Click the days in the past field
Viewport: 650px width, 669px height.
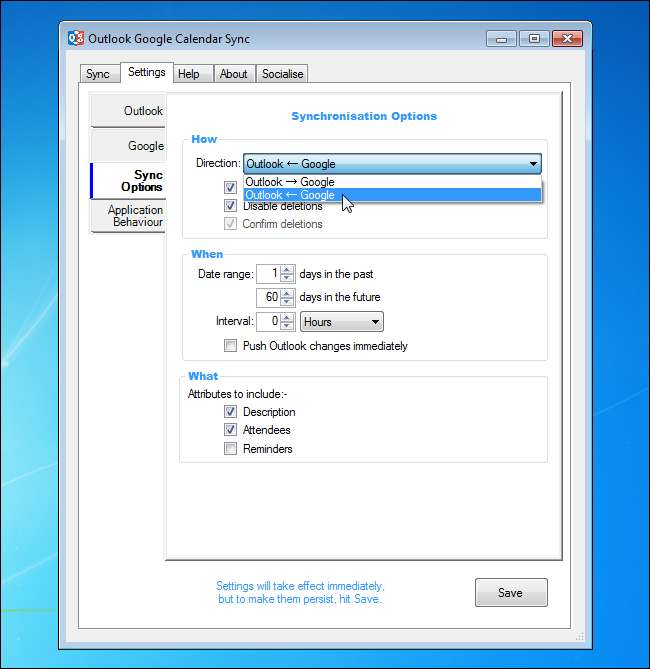coord(268,273)
